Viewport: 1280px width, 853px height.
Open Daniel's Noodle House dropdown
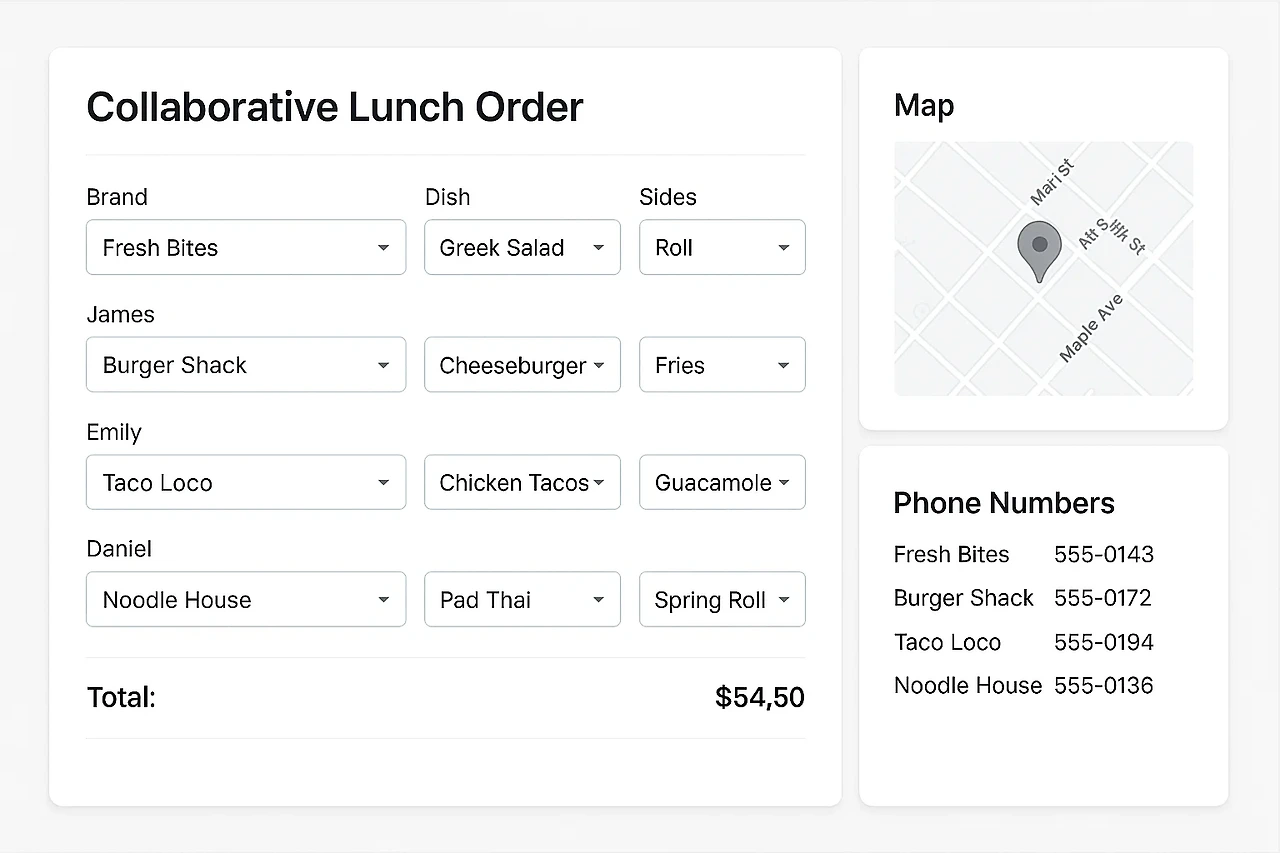click(x=246, y=600)
